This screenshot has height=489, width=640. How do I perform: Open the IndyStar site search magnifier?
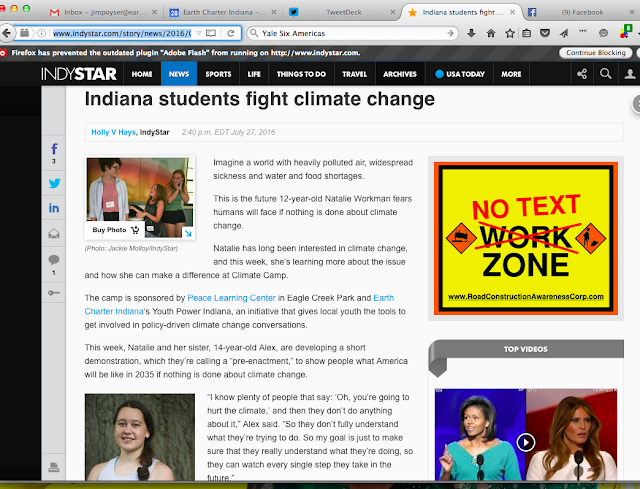pos(606,74)
